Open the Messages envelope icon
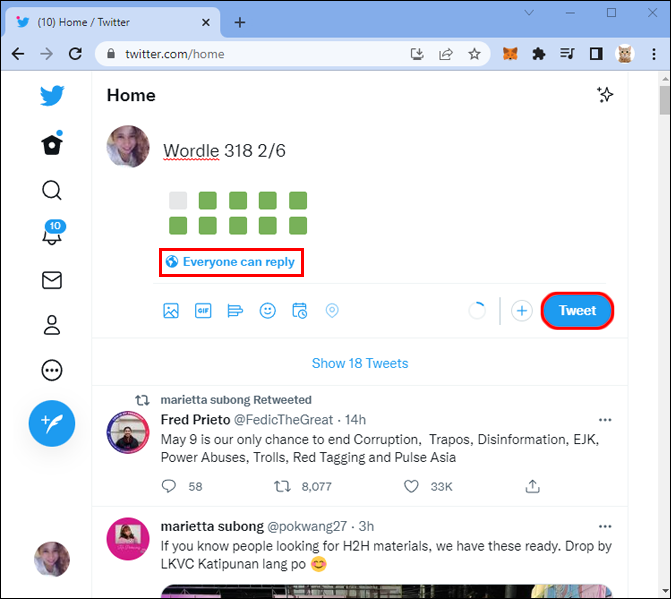671x599 pixels. click(x=52, y=280)
